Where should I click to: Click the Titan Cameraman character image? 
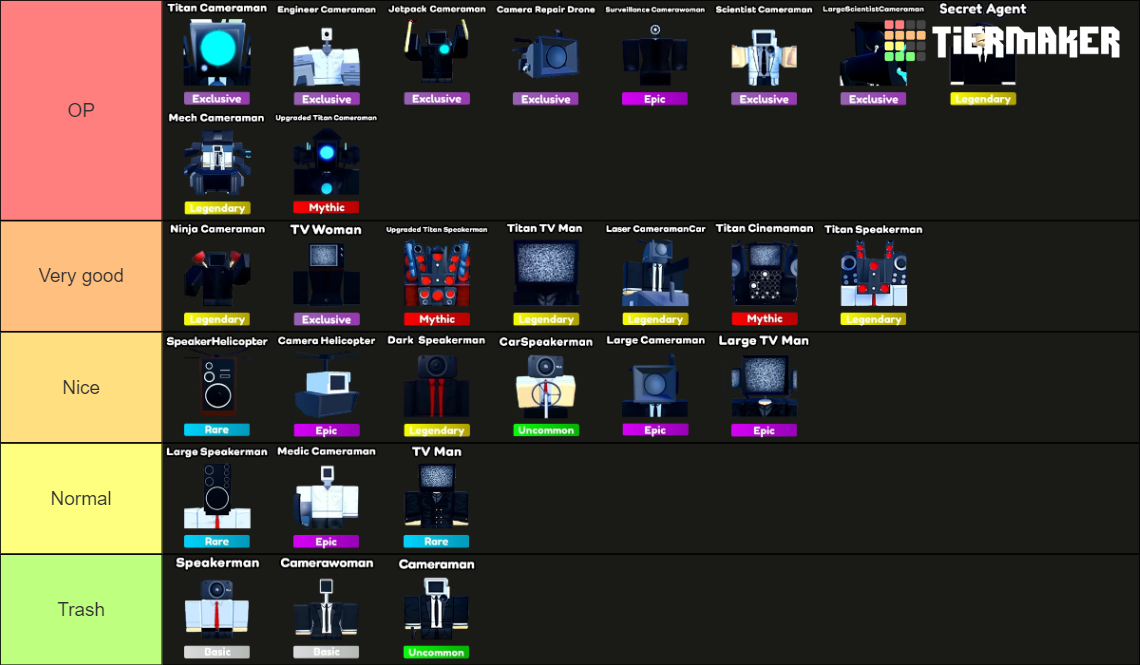[217, 54]
